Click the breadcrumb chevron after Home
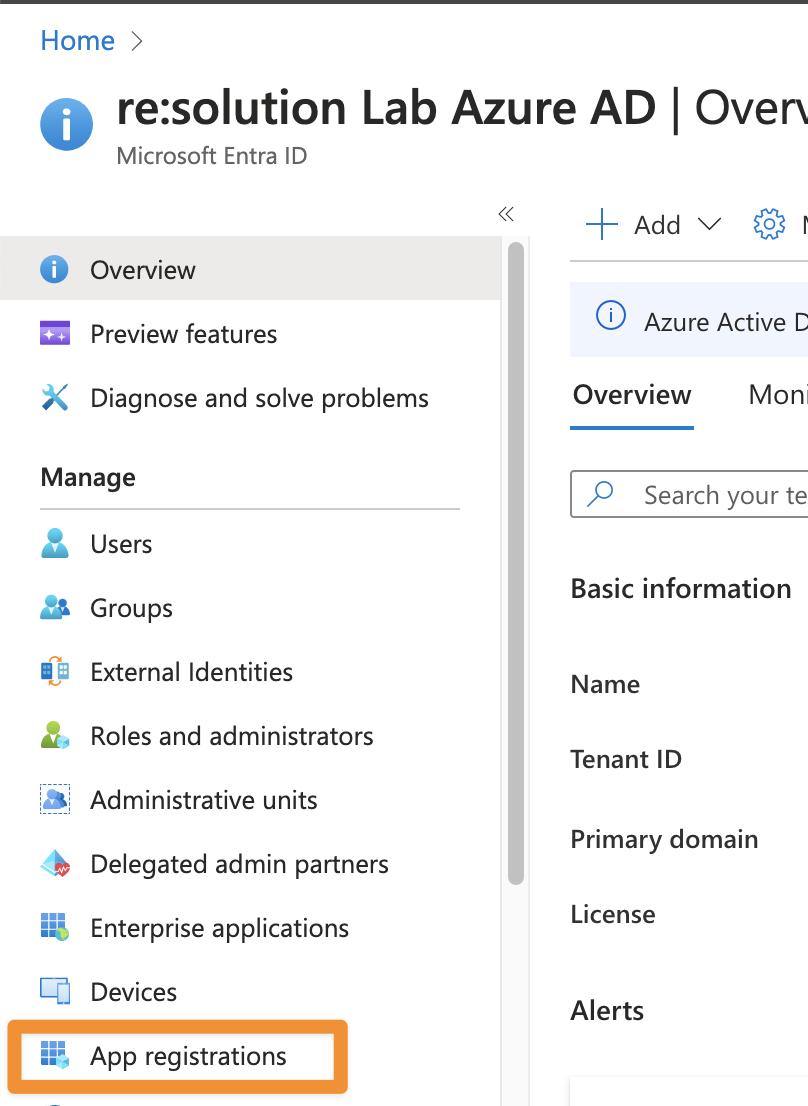 click(137, 42)
